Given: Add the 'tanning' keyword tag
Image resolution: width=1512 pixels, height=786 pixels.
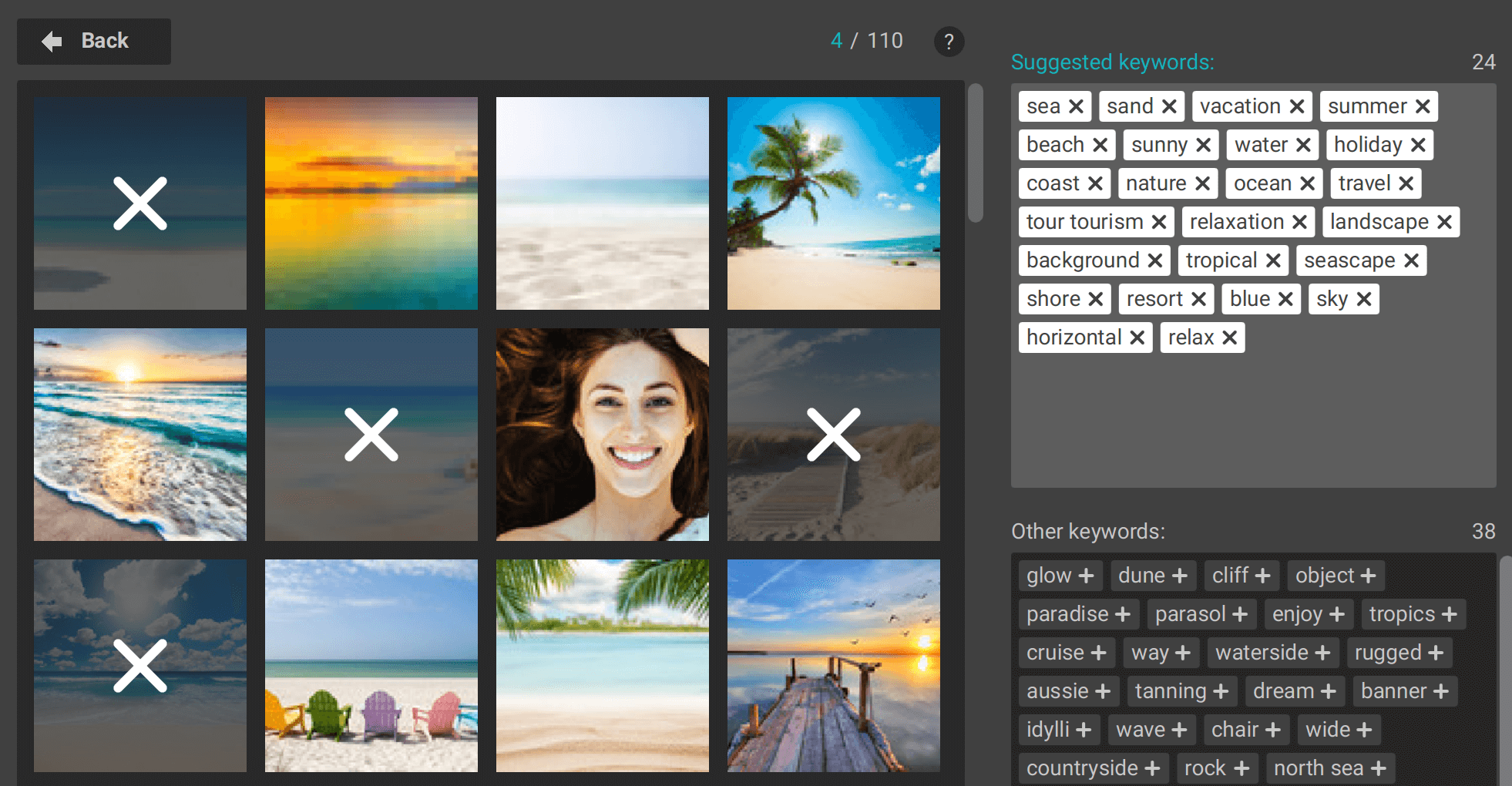Looking at the screenshot, I should pos(1221,691).
